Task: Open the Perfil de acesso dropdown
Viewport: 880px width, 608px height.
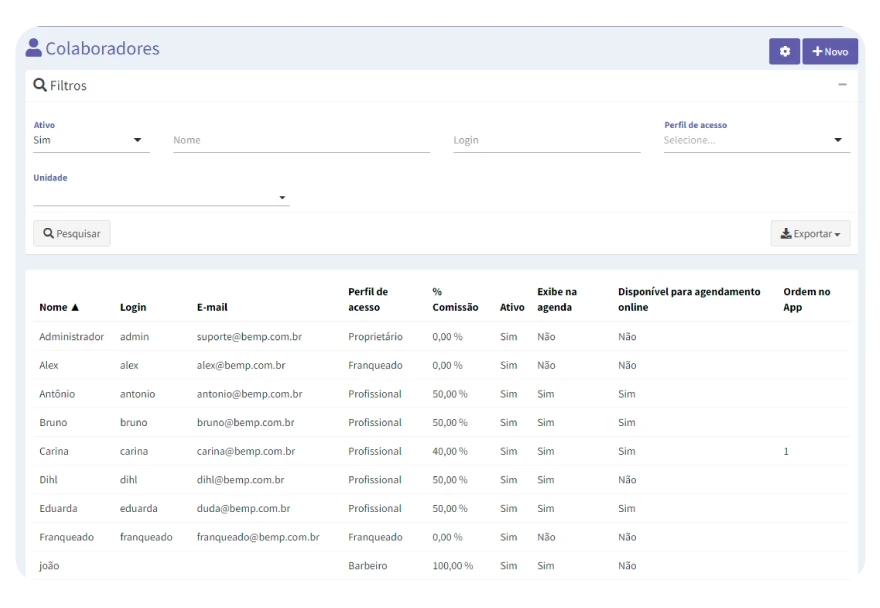Action: pyautogui.click(x=756, y=140)
